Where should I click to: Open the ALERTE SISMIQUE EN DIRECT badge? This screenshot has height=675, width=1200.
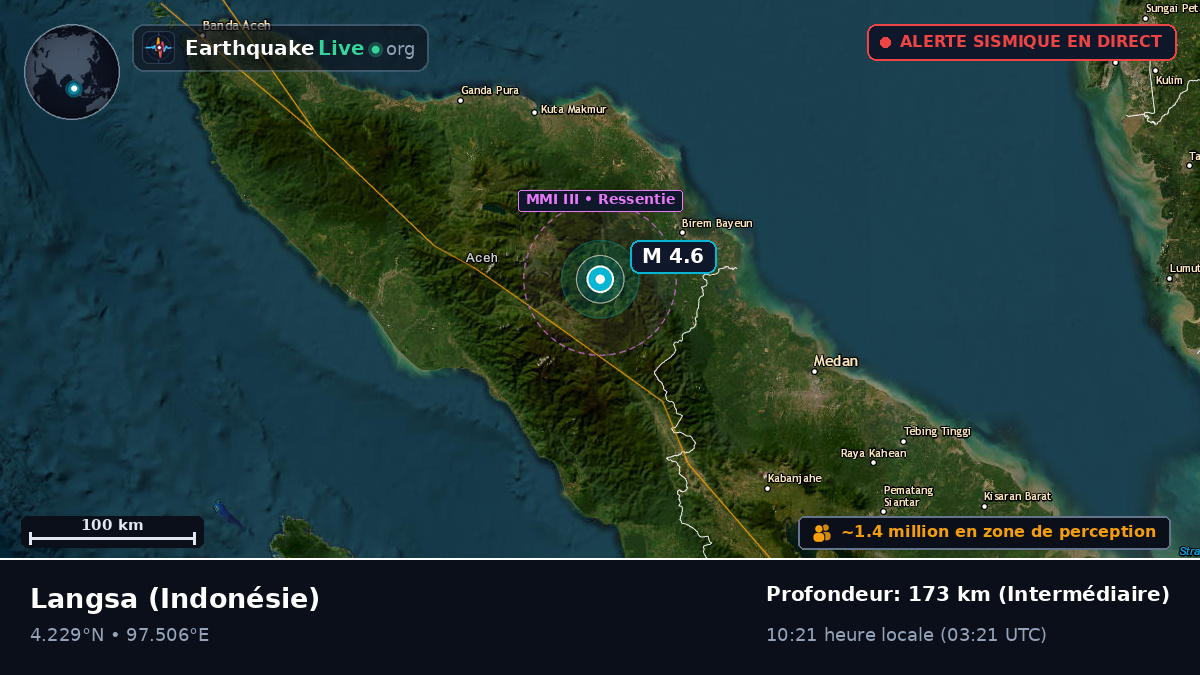tap(1022, 42)
